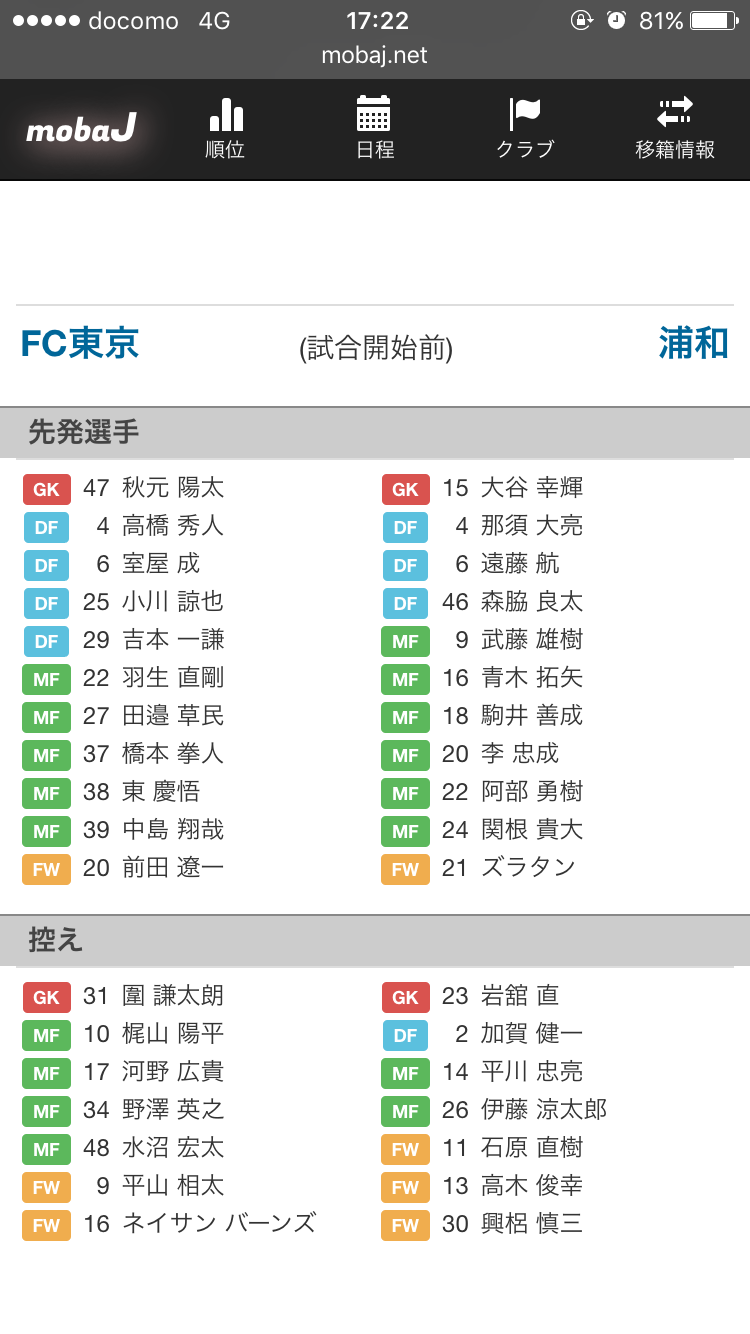This screenshot has width=750, height=1334.
Task: Tap substitute ネイサン バーンズ
Action: click(x=218, y=1224)
